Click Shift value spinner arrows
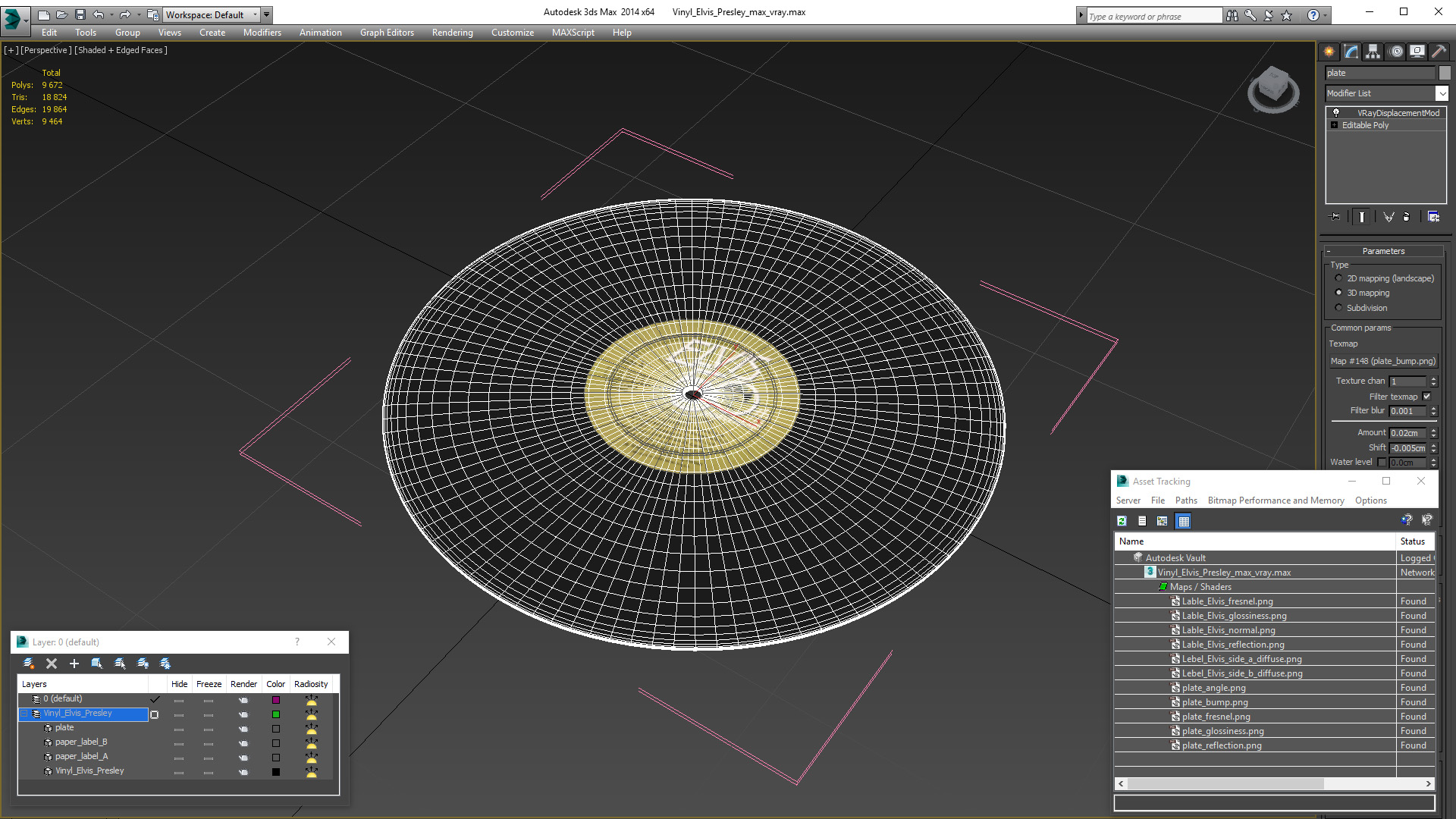 (1433, 448)
